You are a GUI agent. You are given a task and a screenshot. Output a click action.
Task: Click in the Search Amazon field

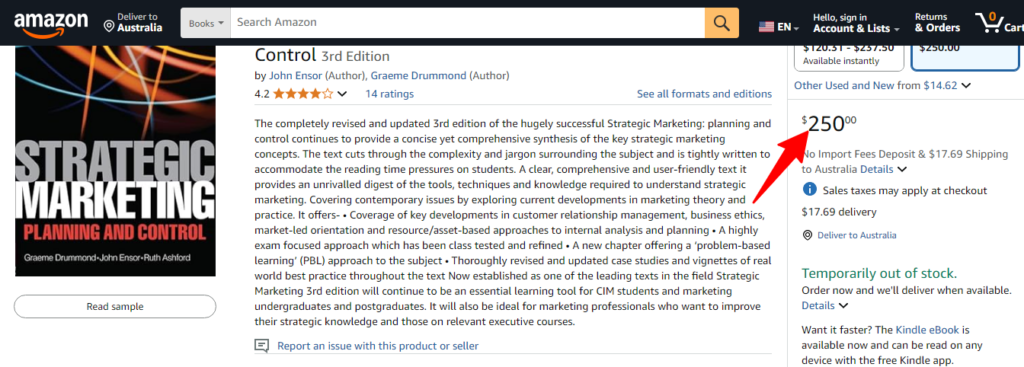(468, 23)
